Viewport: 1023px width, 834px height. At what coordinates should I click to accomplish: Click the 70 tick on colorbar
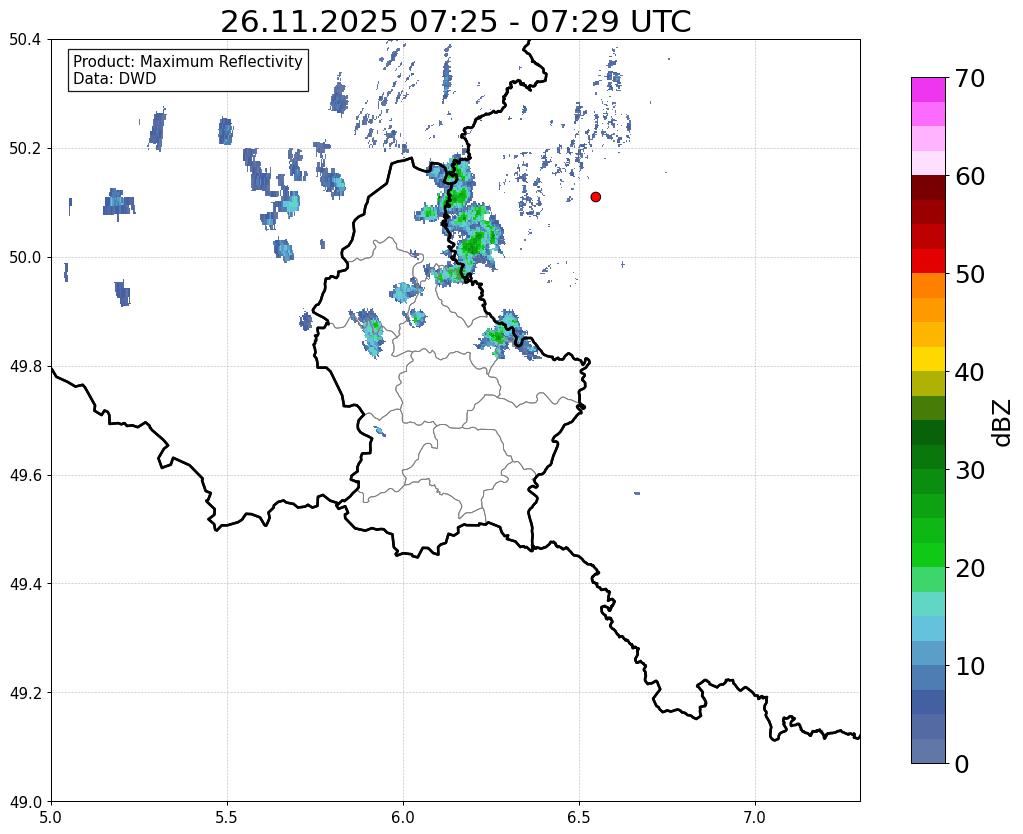(x=970, y=78)
